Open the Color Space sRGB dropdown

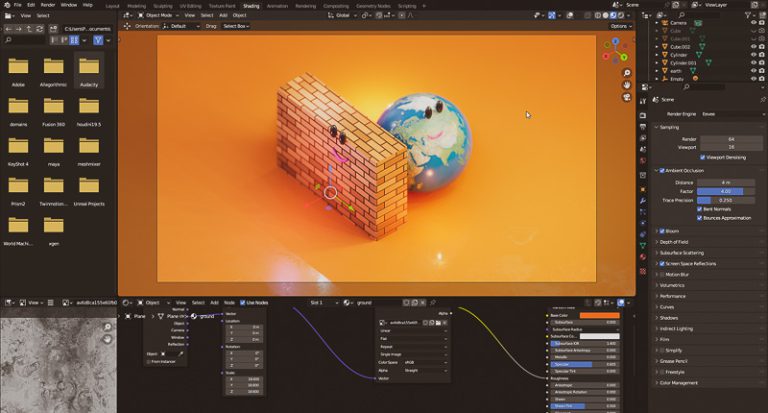coord(425,363)
